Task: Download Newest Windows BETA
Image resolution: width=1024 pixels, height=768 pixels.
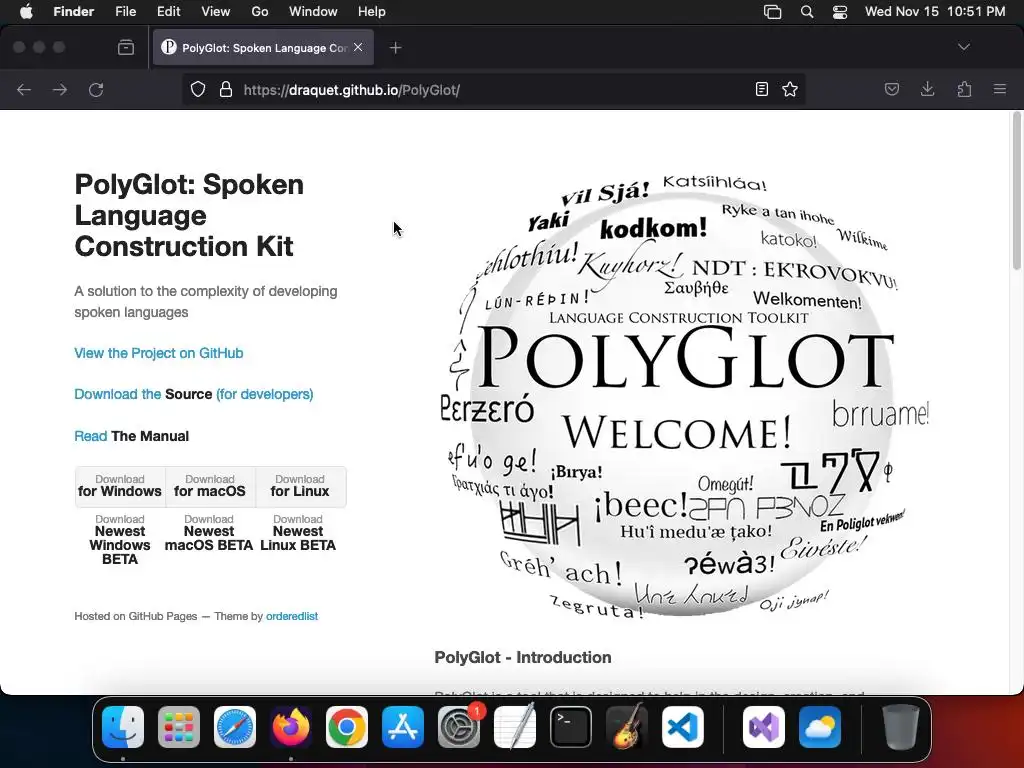Action: [120, 539]
